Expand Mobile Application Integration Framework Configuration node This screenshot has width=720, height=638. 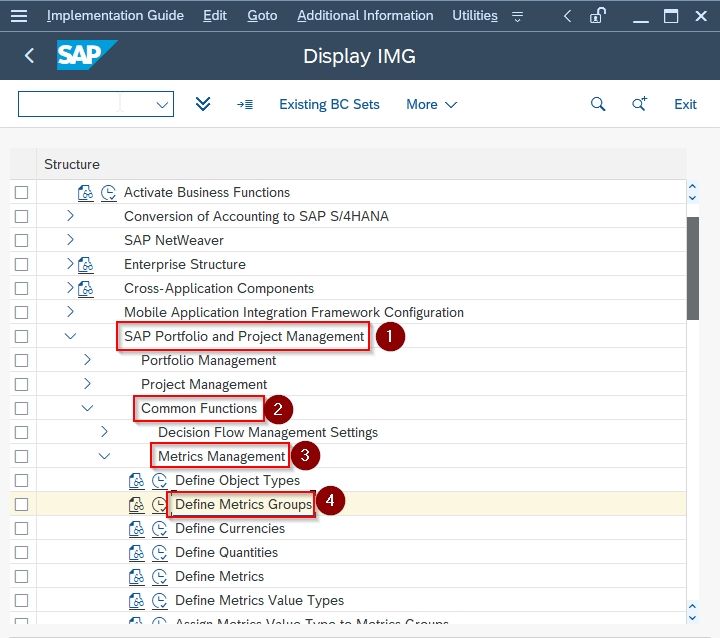[x=70, y=311]
